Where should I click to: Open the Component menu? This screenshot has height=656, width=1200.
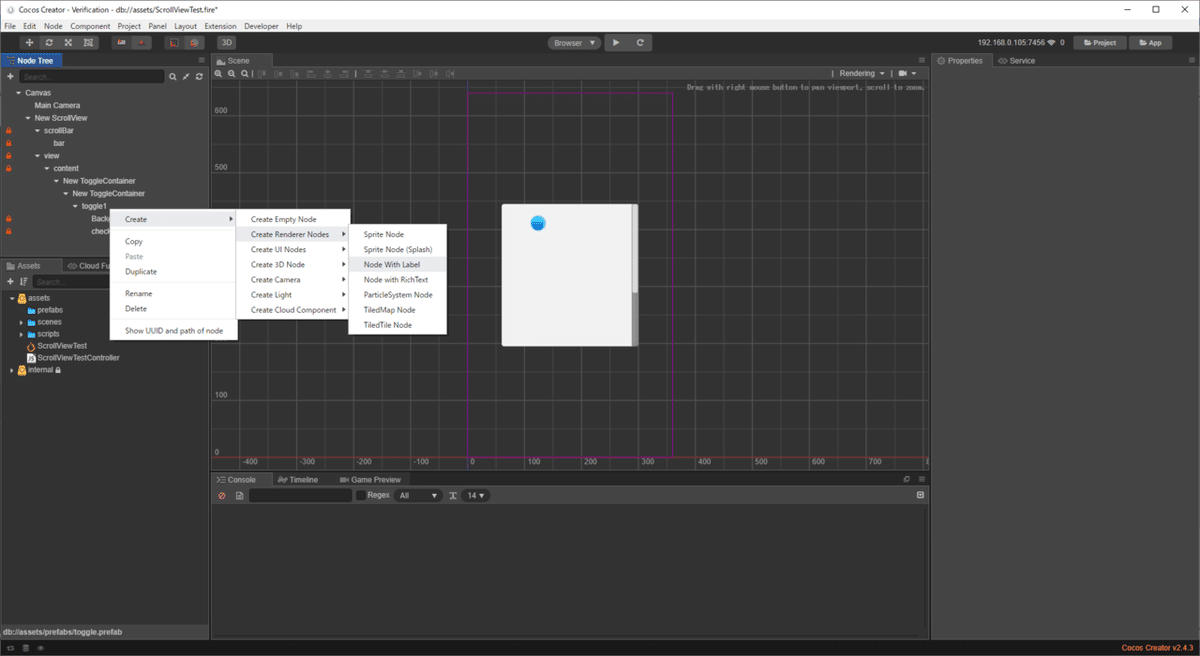pos(90,26)
